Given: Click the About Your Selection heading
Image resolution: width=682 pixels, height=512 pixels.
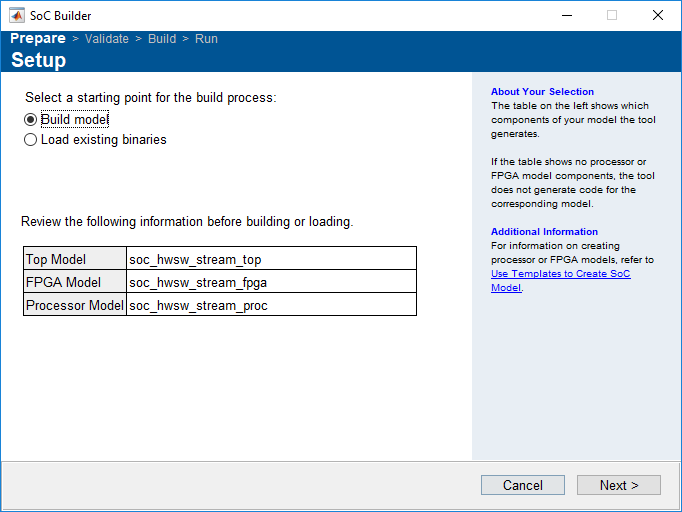Looking at the screenshot, I should [542, 92].
